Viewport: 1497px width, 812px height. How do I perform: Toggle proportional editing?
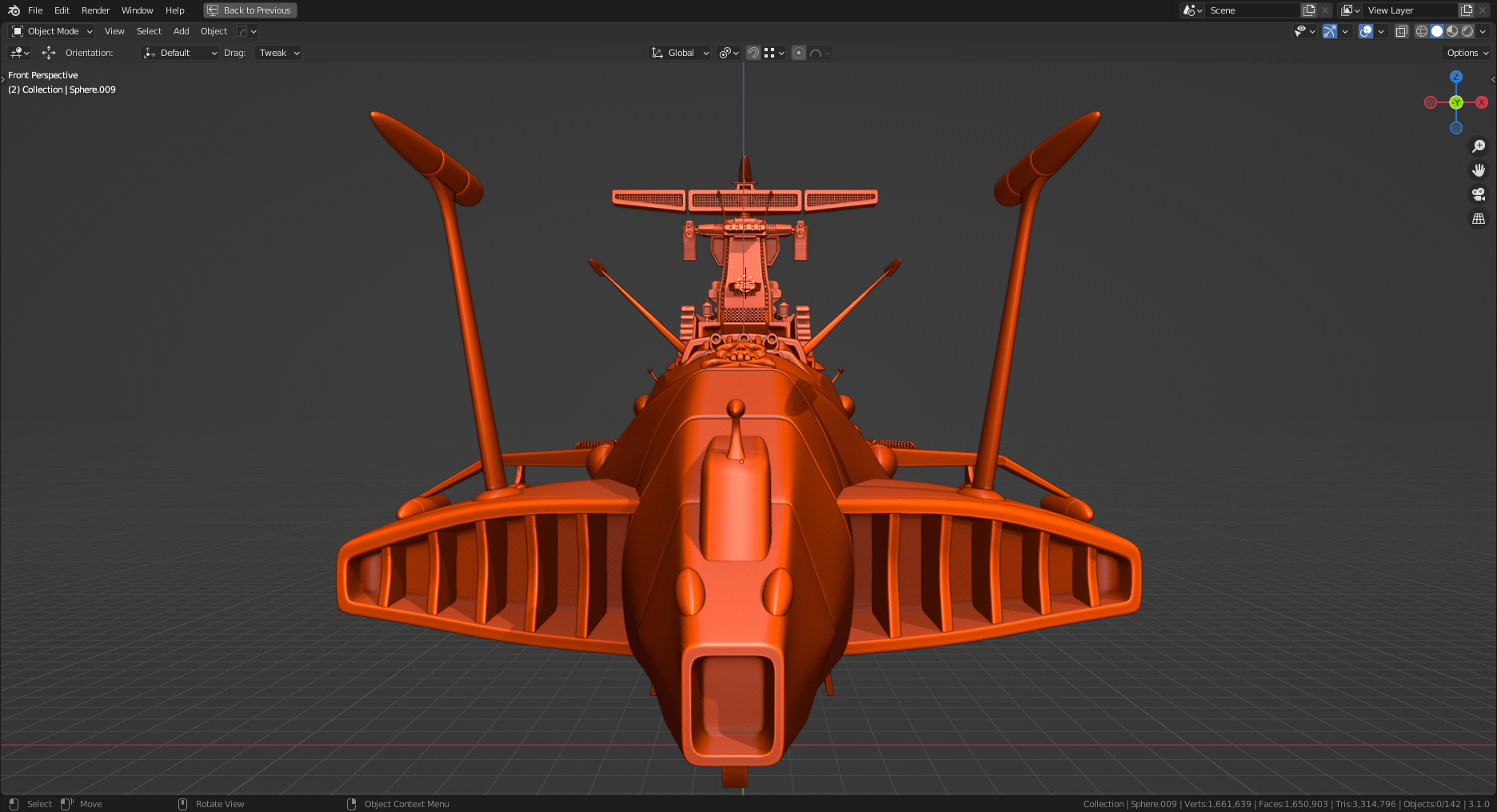click(799, 53)
